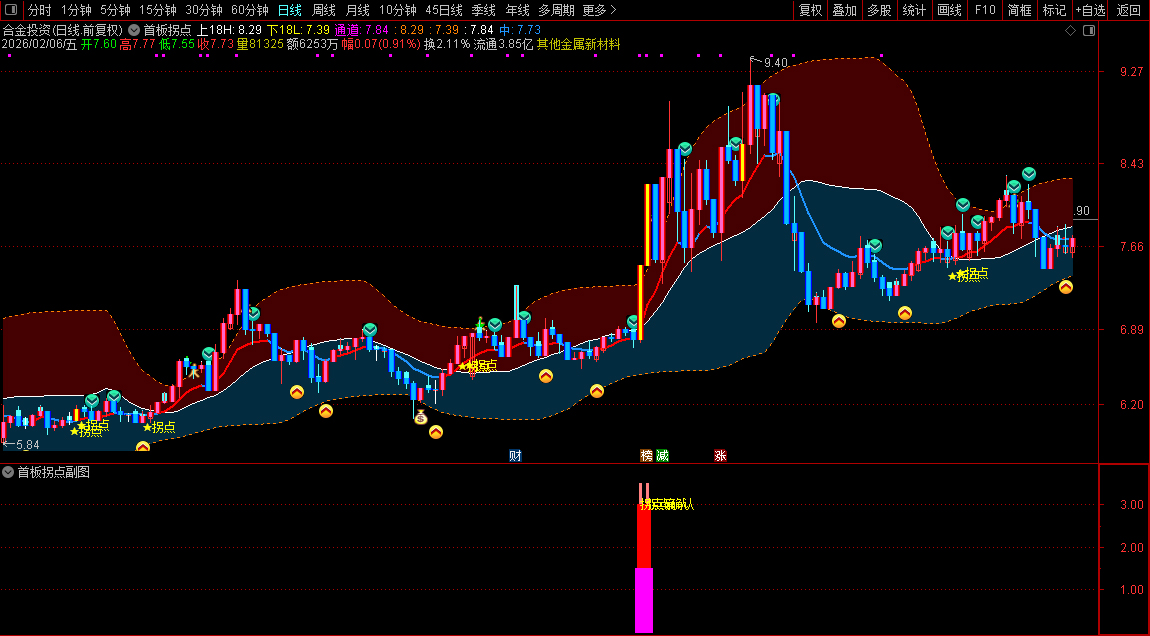Switch to 月线 monthly chart

pos(357,10)
